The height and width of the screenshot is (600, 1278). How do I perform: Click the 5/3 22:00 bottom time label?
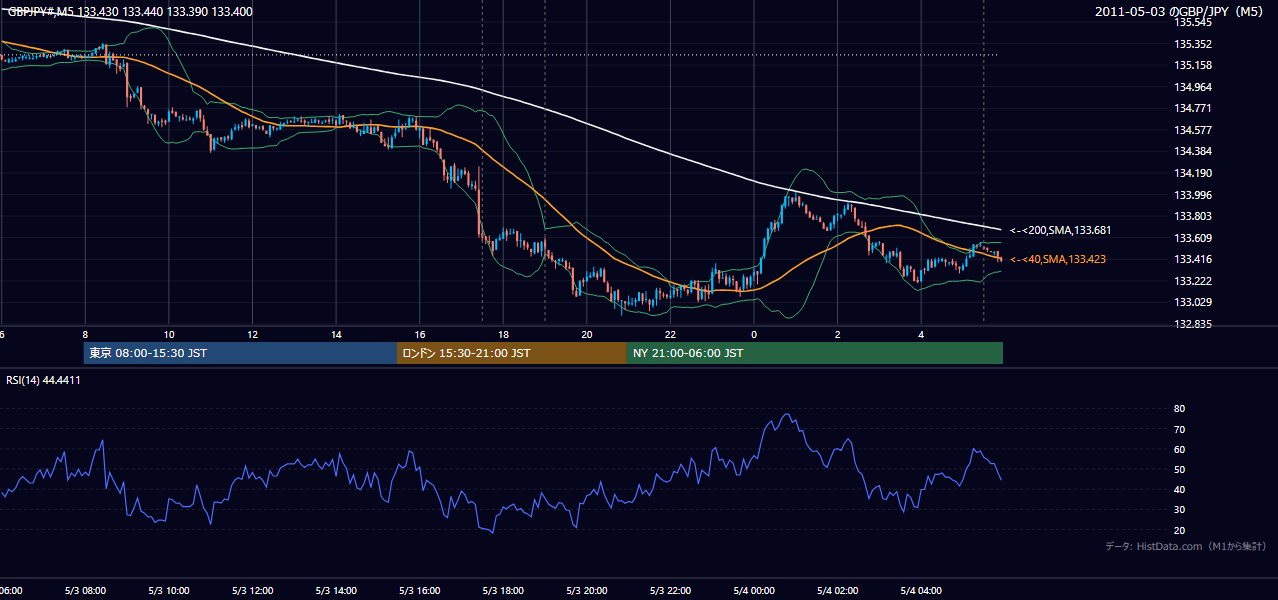pyautogui.click(x=670, y=590)
